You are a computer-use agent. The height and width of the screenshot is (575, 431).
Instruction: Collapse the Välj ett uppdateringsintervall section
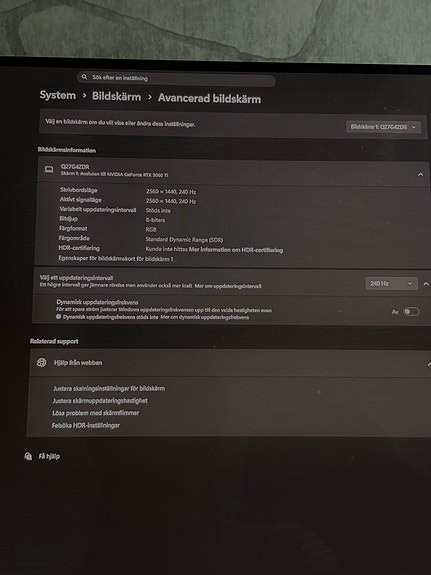(x=425, y=283)
